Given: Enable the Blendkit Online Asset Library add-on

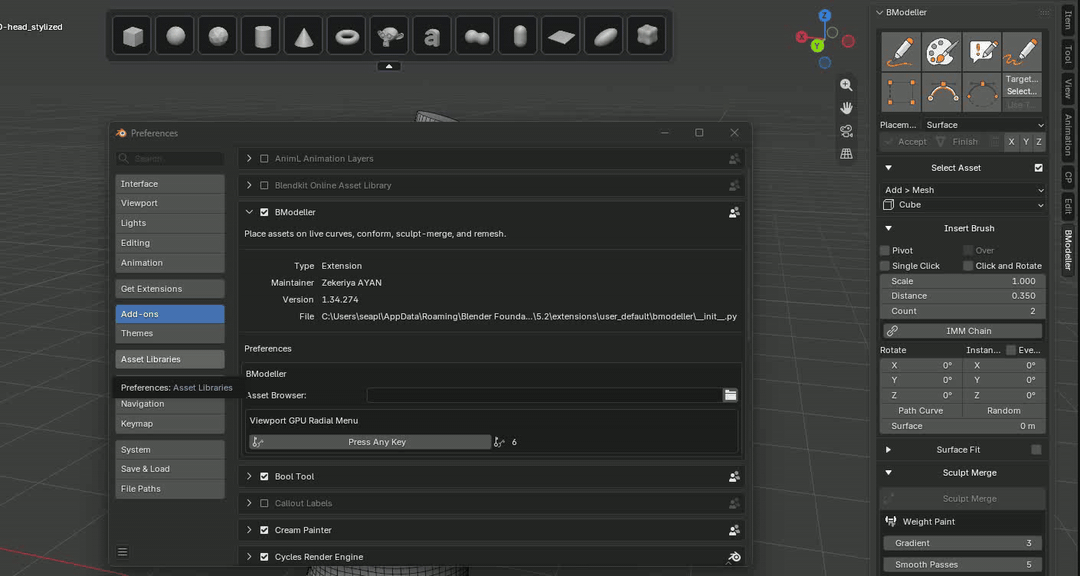Looking at the screenshot, I should pyautogui.click(x=264, y=185).
